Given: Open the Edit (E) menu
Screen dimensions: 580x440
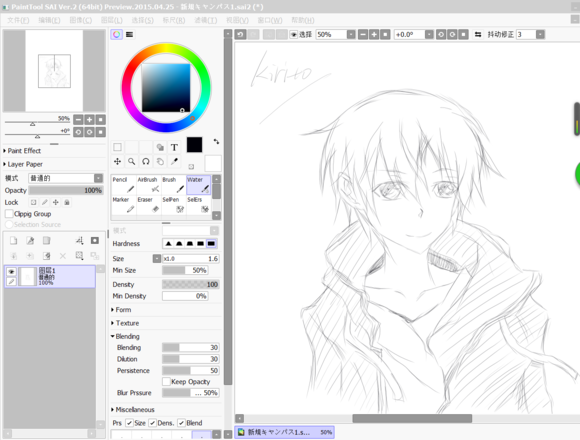Looking at the screenshot, I should pos(49,20).
